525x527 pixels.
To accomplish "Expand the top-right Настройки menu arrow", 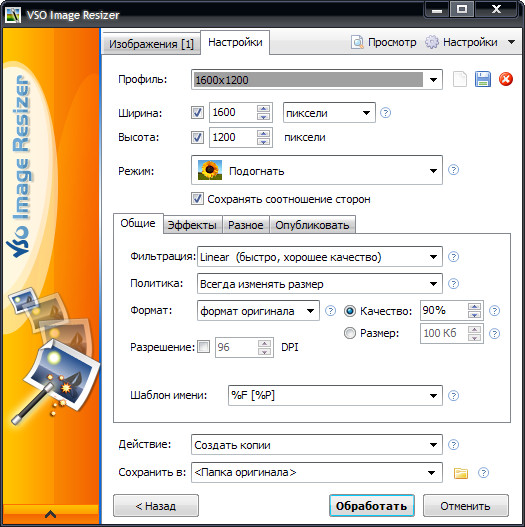I will (x=512, y=42).
